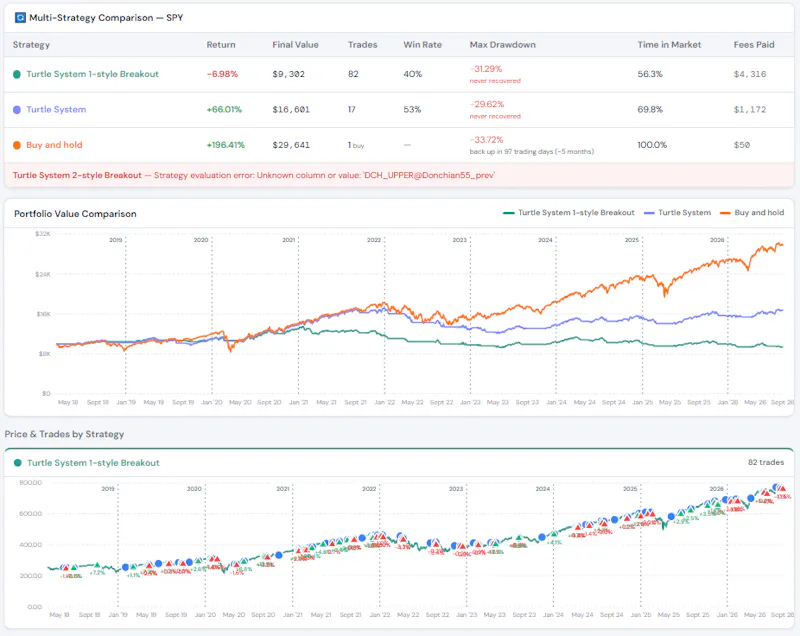Click the green dot in the price chart card header

(x=18, y=463)
